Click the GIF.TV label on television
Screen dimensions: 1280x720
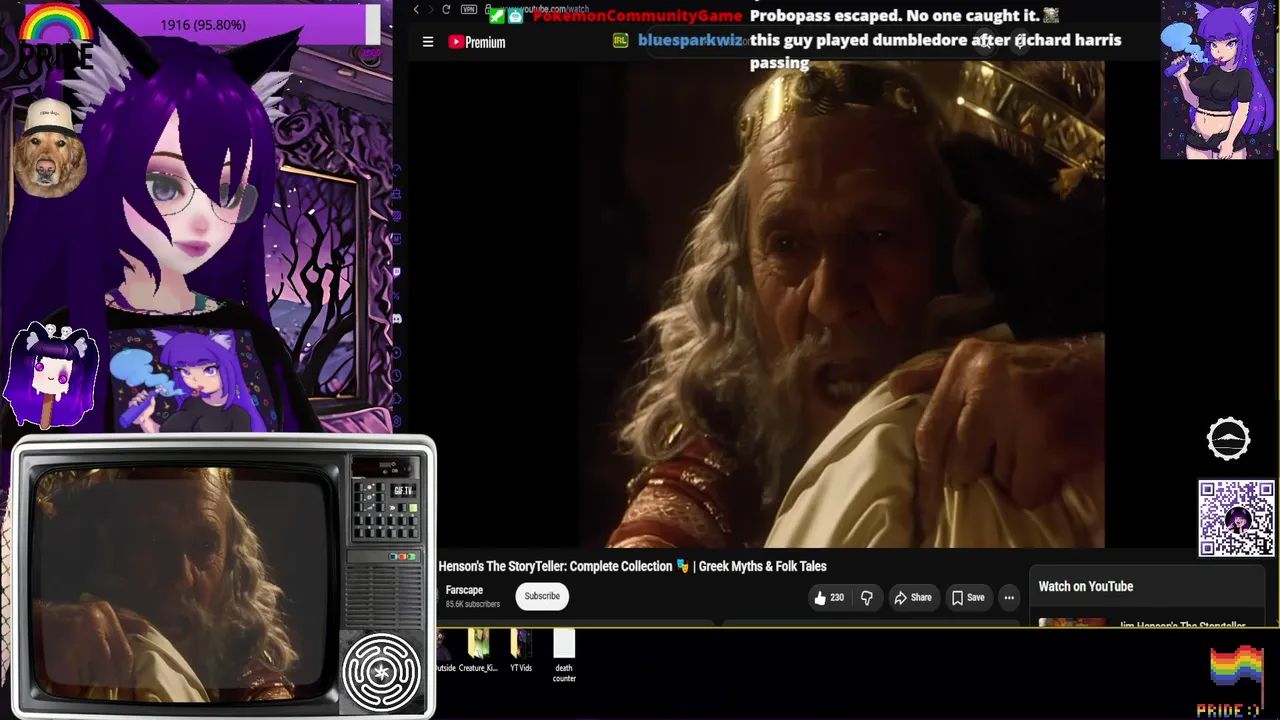click(403, 491)
